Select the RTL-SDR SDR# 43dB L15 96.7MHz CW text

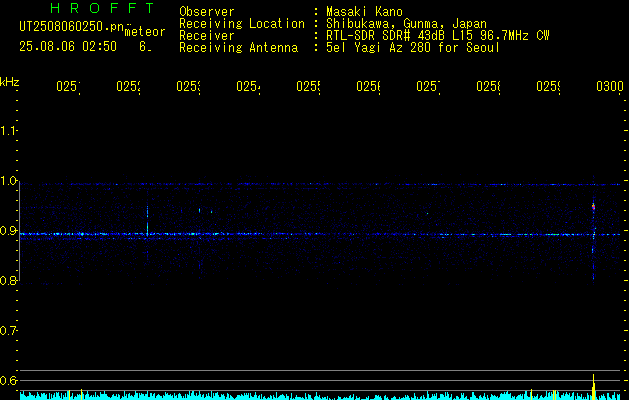pos(438,36)
